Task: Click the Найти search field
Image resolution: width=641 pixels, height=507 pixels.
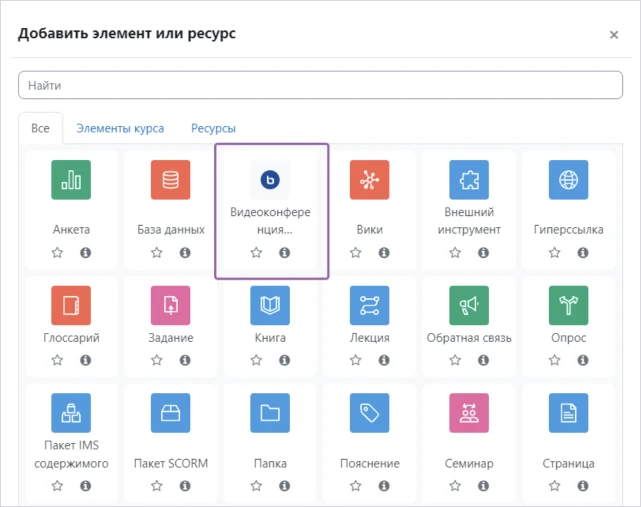Action: click(x=320, y=86)
